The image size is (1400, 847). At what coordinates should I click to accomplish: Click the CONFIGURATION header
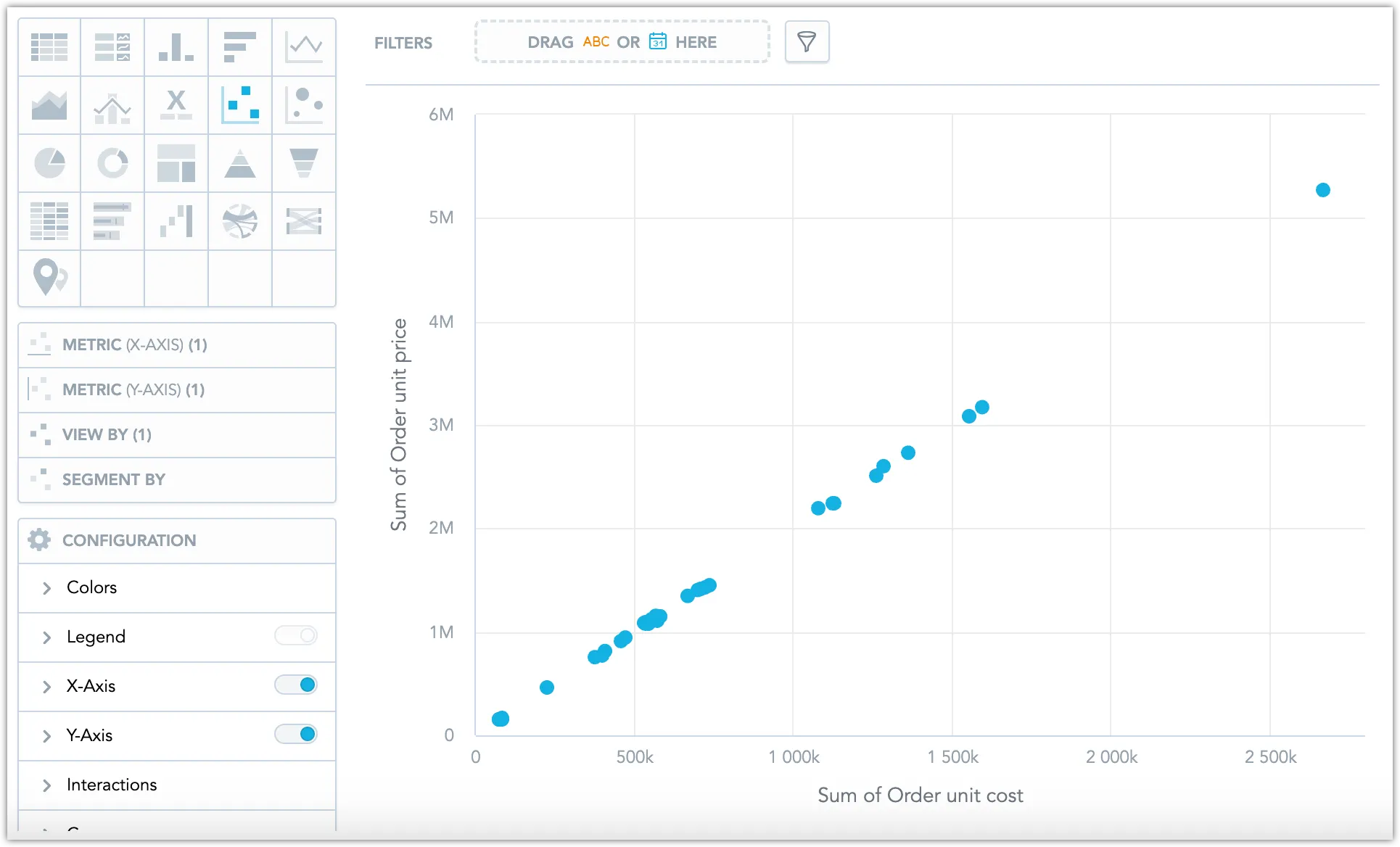coord(176,540)
